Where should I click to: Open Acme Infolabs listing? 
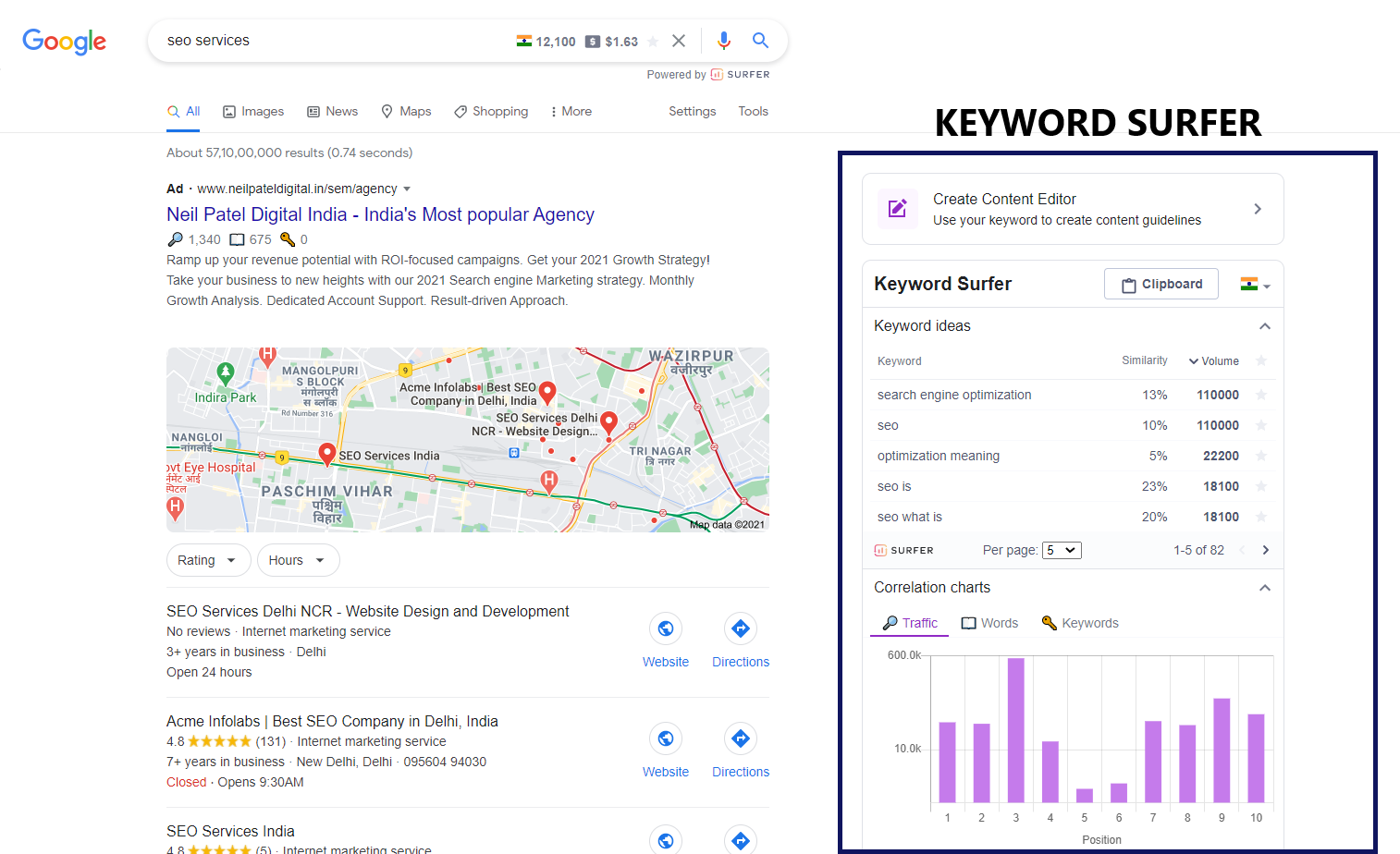[332, 721]
